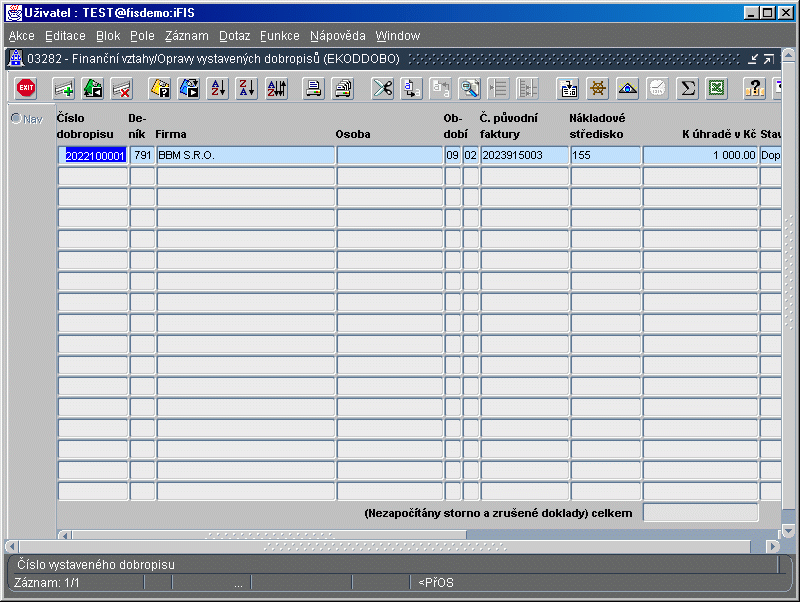Click the Deník field showing 791
800x602 pixels.
tap(142, 155)
